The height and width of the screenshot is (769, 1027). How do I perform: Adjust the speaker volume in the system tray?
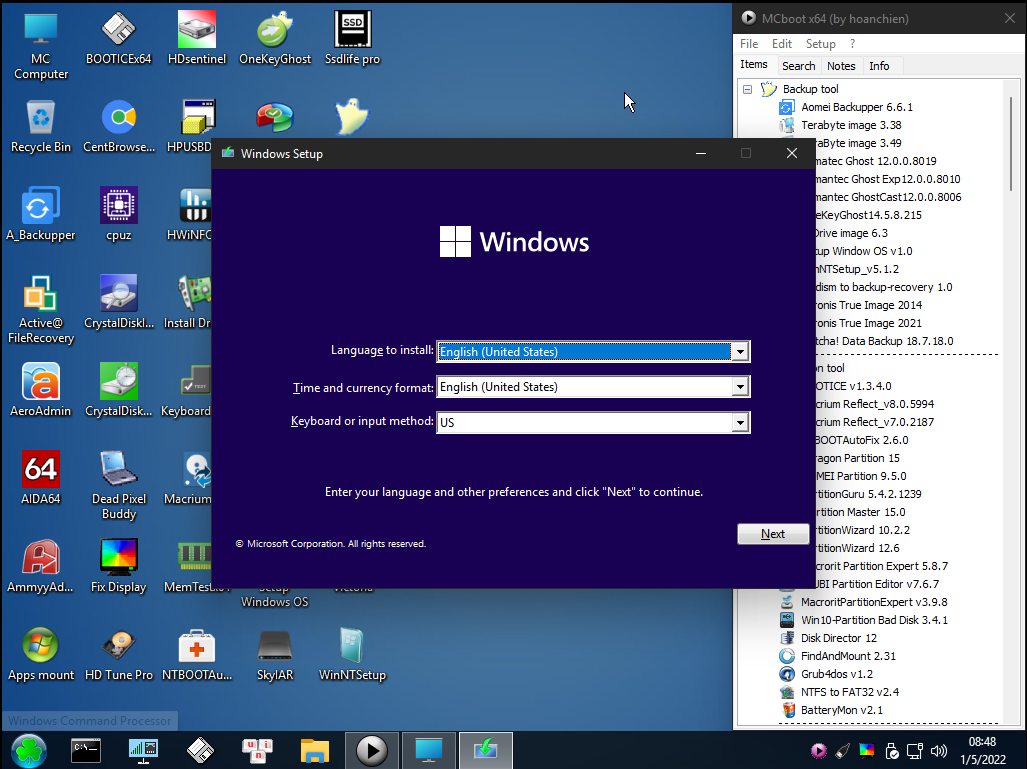coord(939,751)
